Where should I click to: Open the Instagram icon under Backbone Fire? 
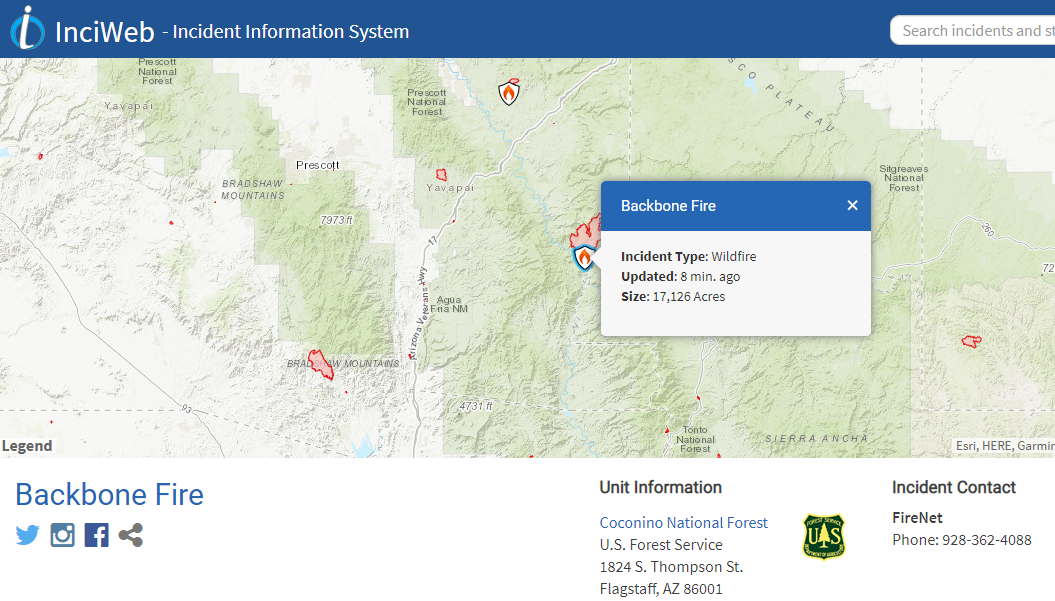pos(62,535)
